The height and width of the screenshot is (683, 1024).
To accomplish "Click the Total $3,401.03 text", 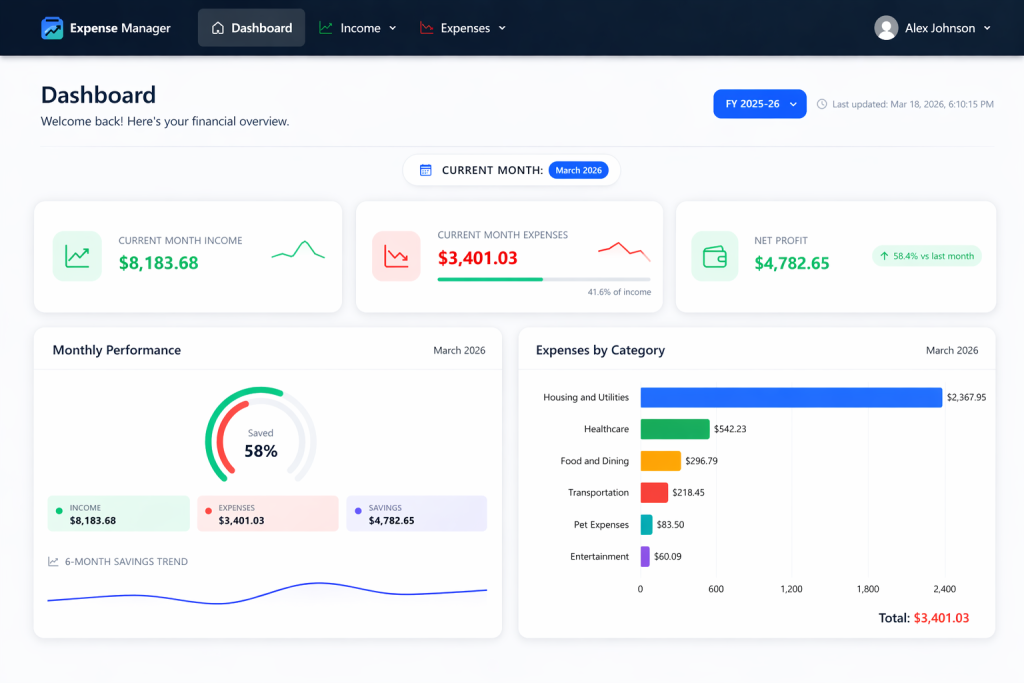I will [923, 618].
